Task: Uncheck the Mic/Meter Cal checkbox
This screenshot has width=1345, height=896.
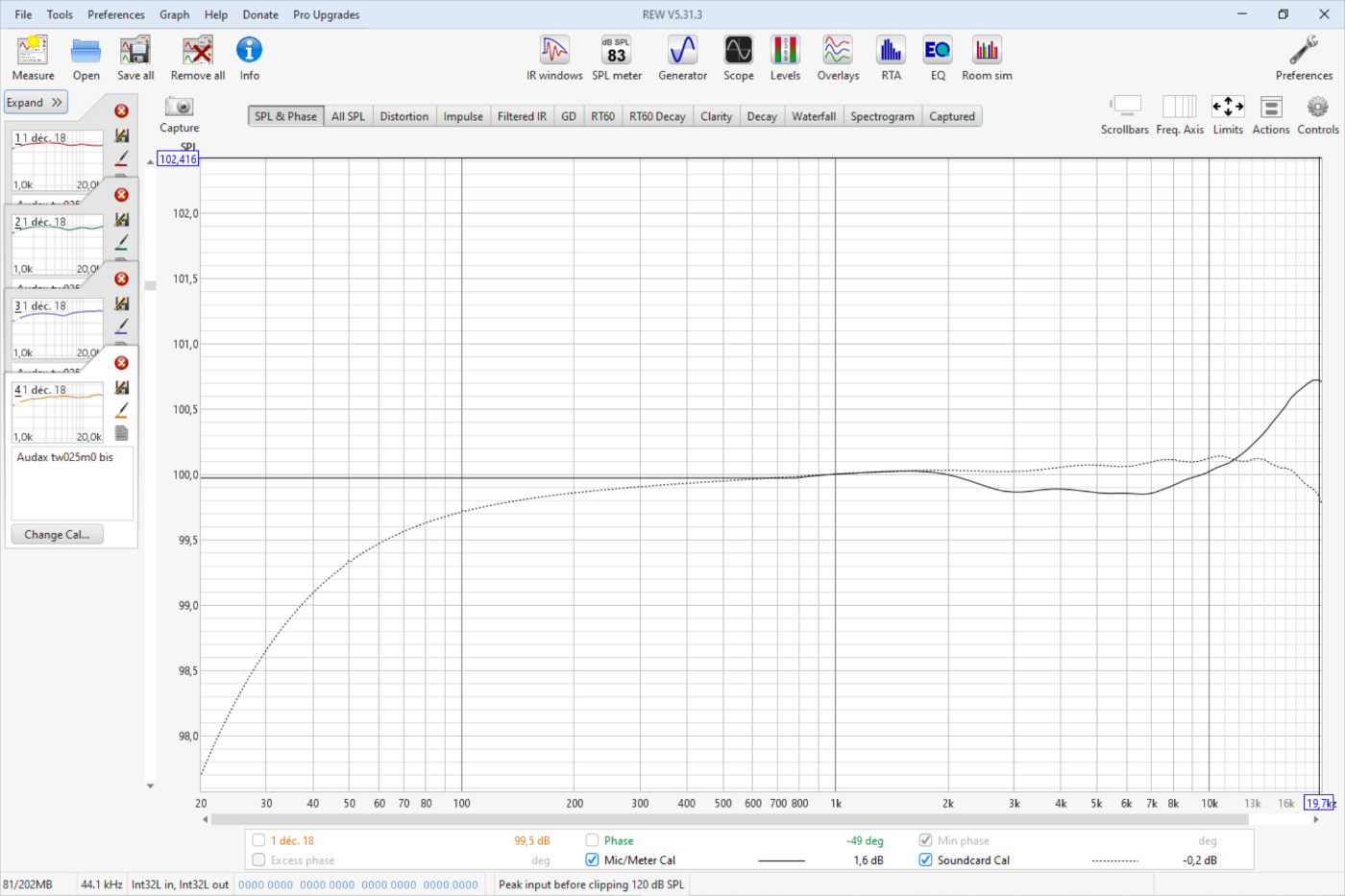Action: click(592, 860)
